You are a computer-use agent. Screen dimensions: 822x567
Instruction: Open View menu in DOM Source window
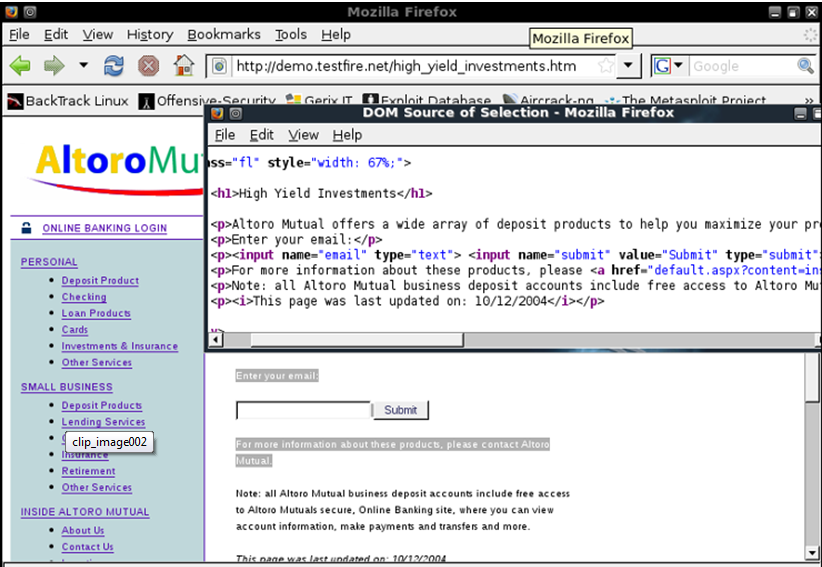[x=304, y=135]
